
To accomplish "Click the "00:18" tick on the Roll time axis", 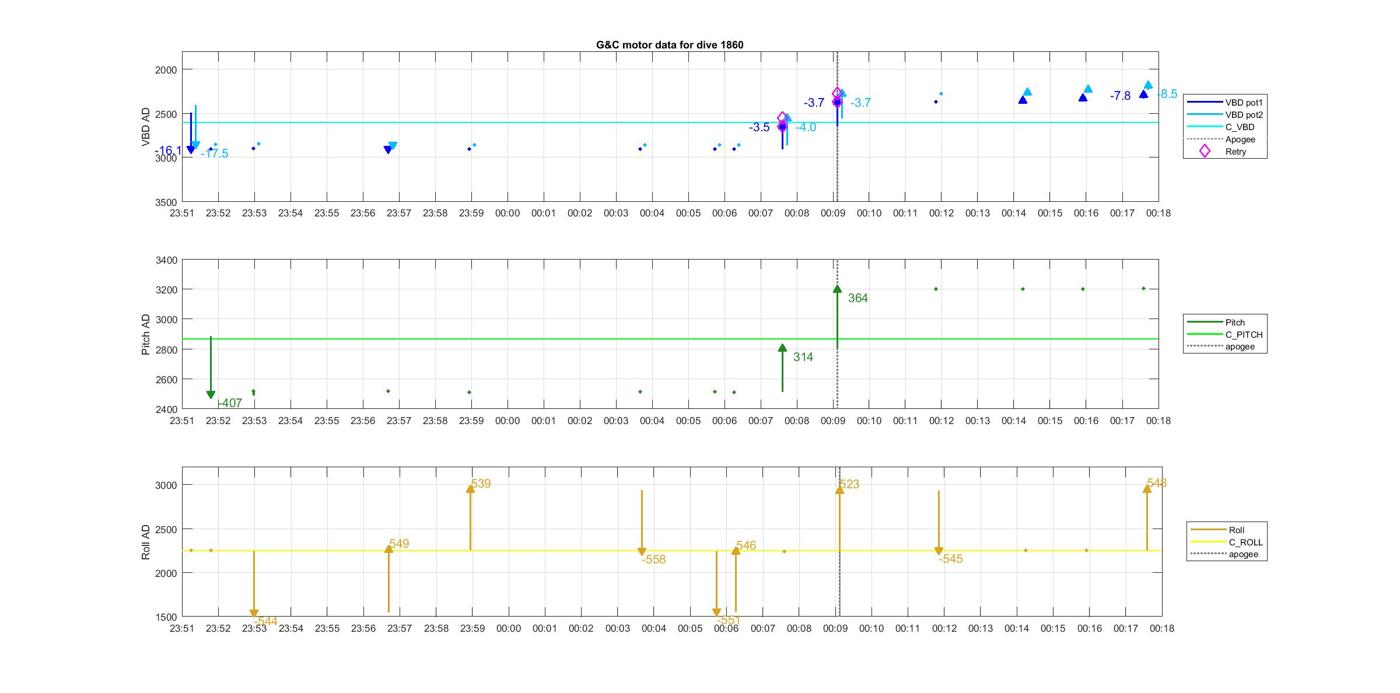I will pyautogui.click(x=1162, y=629).
